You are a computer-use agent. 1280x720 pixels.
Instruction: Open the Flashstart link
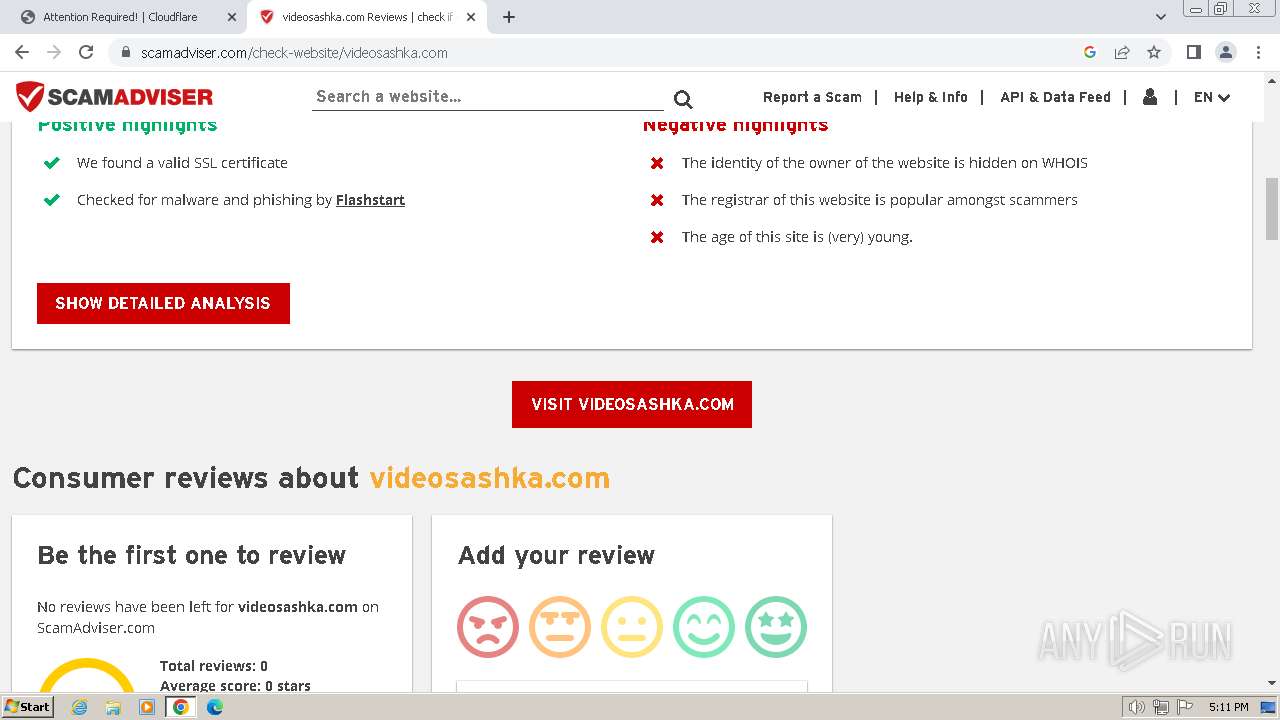point(370,200)
